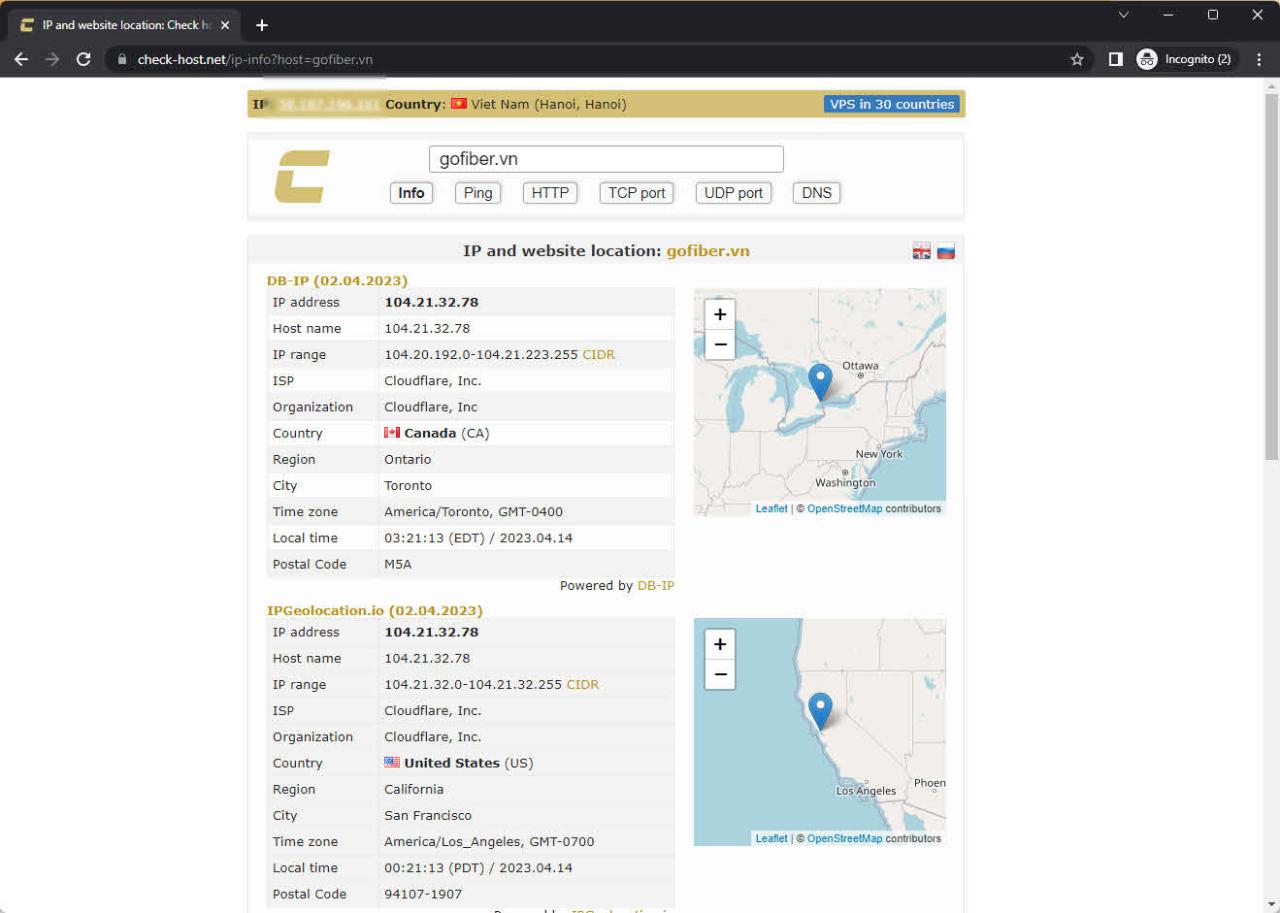The width and height of the screenshot is (1280, 913).
Task: Open CIDR link for 104.20.192.0 range
Action: pos(599,355)
